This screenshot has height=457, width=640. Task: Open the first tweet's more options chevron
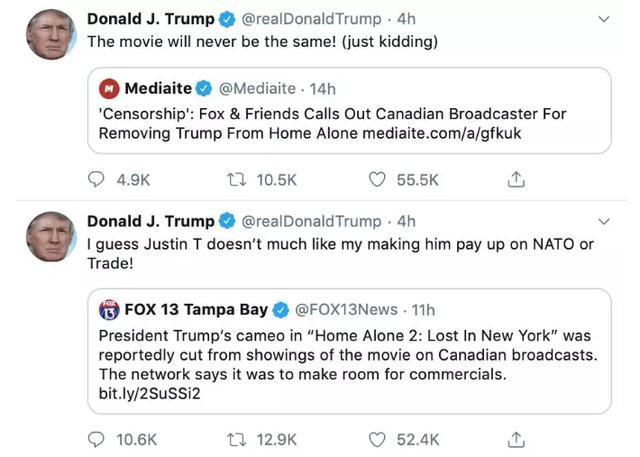[x=603, y=19]
